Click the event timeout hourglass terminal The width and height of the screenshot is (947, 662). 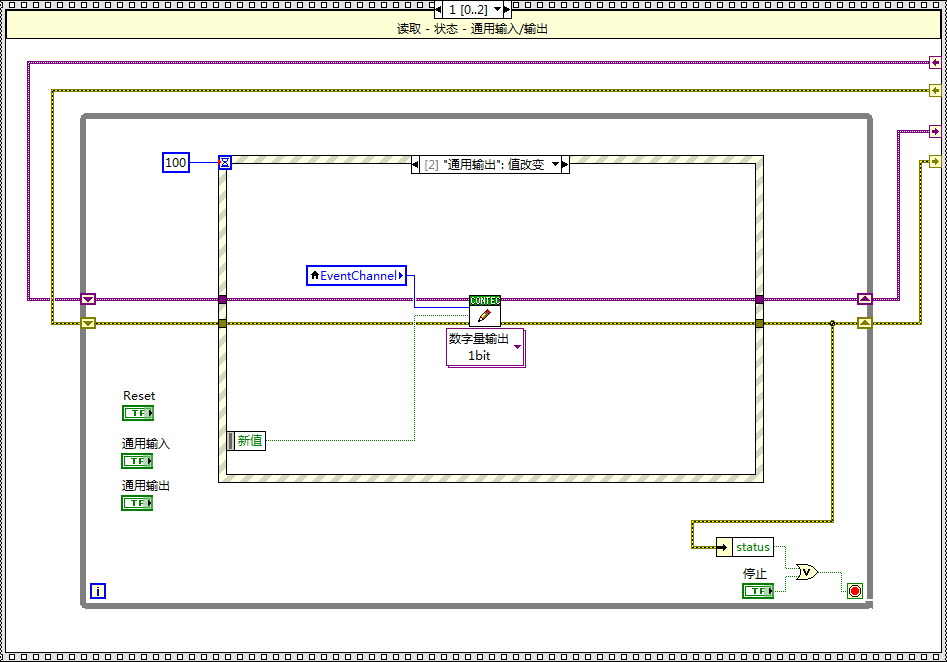point(225,163)
